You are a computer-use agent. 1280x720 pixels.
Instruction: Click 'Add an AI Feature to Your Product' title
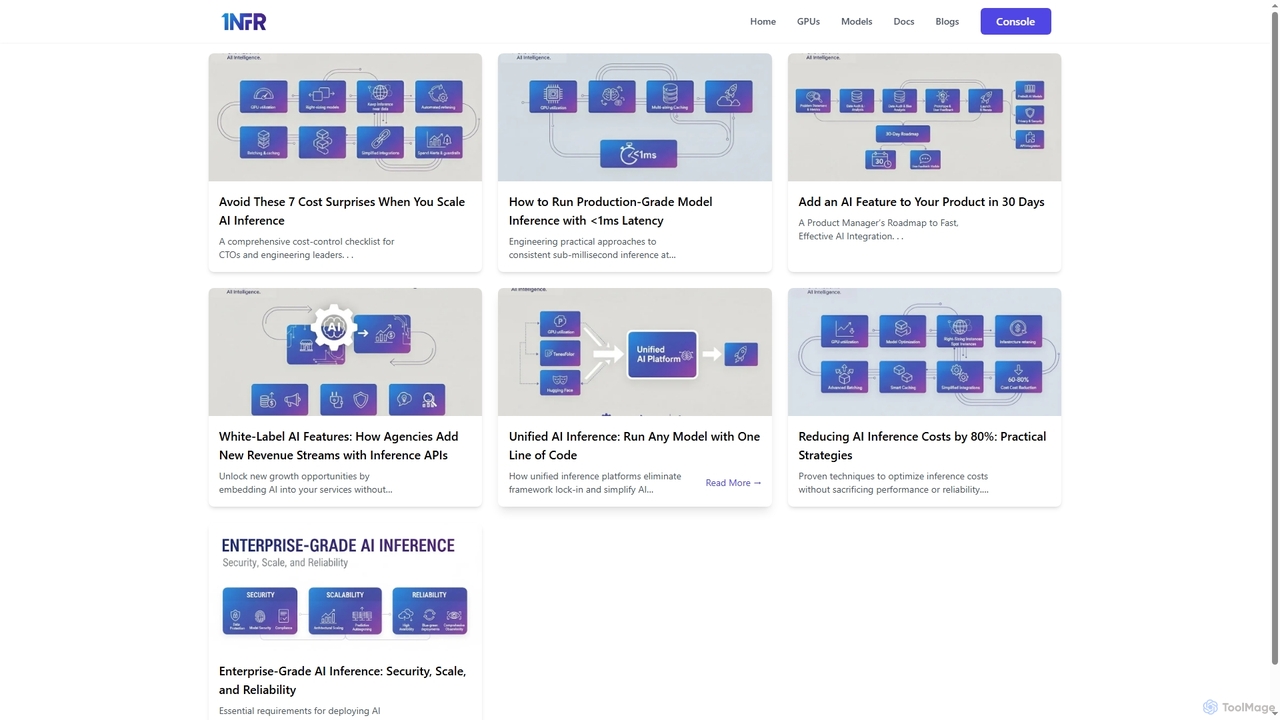click(921, 202)
